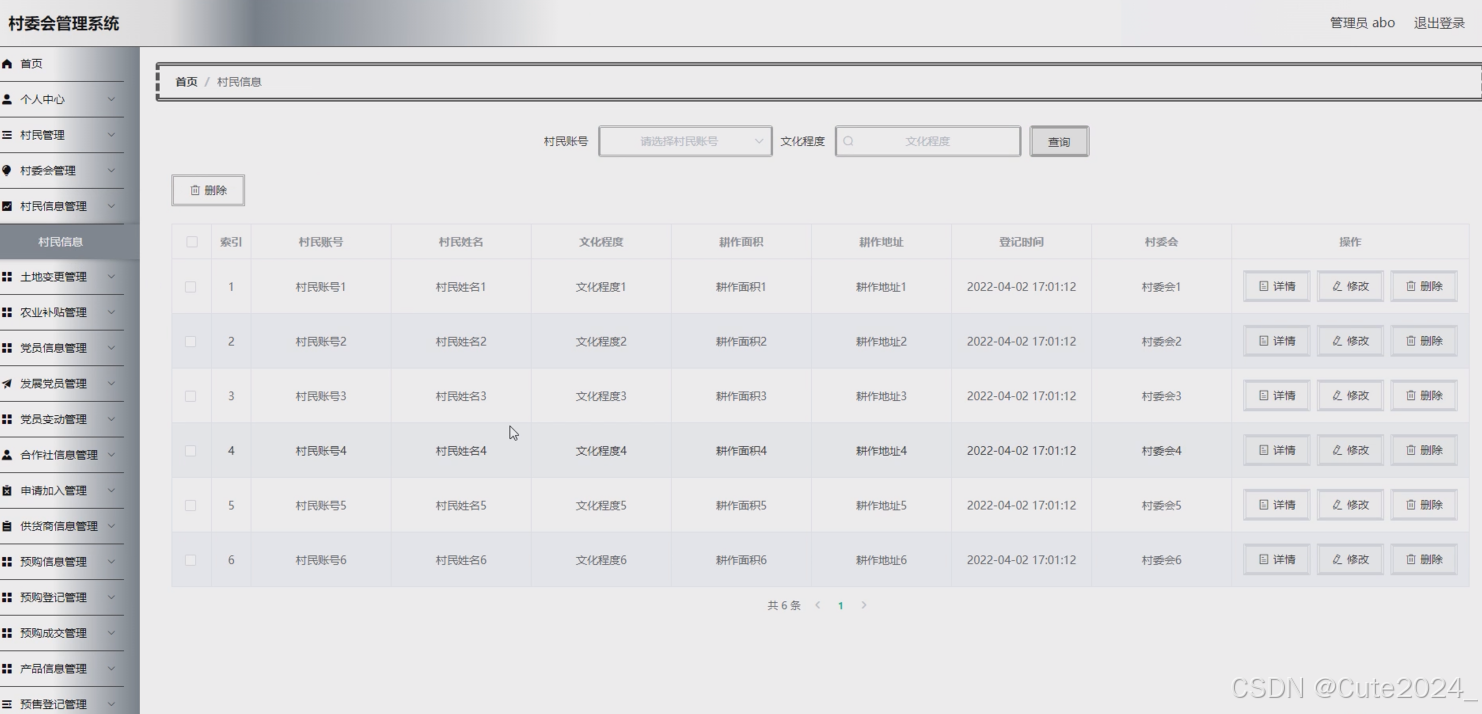Click the chart icon beside 村民信息管理
This screenshot has width=1482, height=714.
[7, 206]
